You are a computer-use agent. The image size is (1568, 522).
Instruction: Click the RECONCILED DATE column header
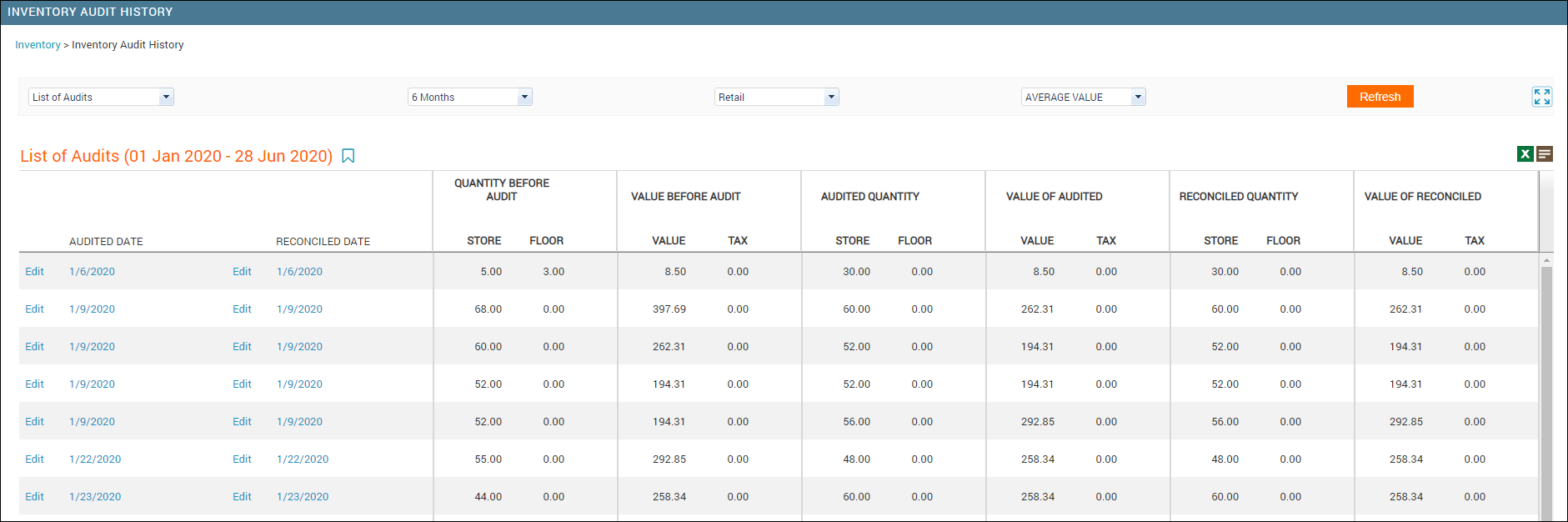click(x=323, y=241)
